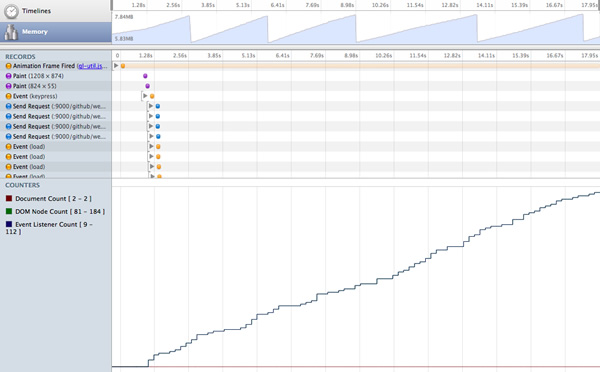
Task: Expand the Event (keypress) timeline record
Action: click(145, 96)
